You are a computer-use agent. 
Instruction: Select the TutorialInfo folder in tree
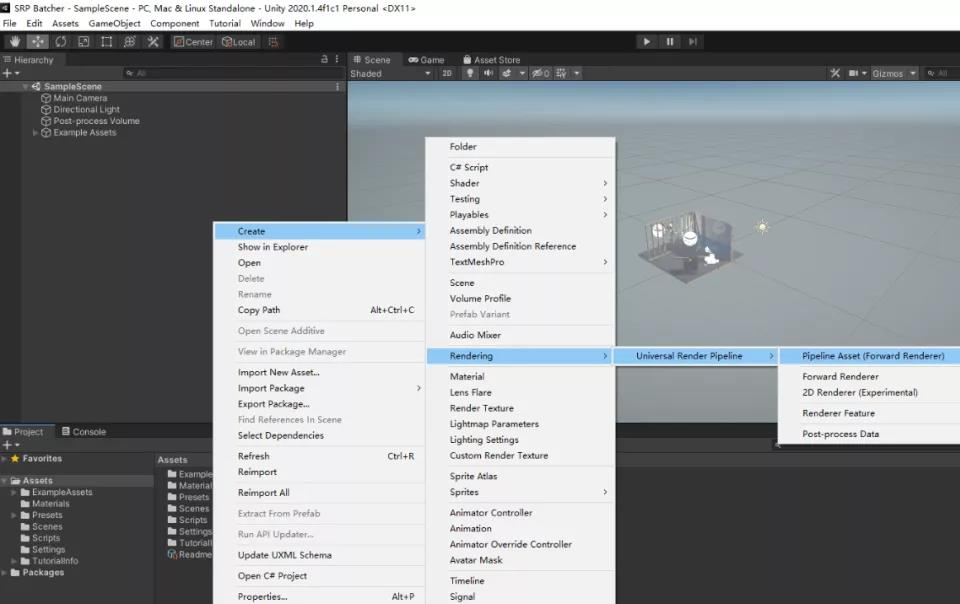point(55,561)
